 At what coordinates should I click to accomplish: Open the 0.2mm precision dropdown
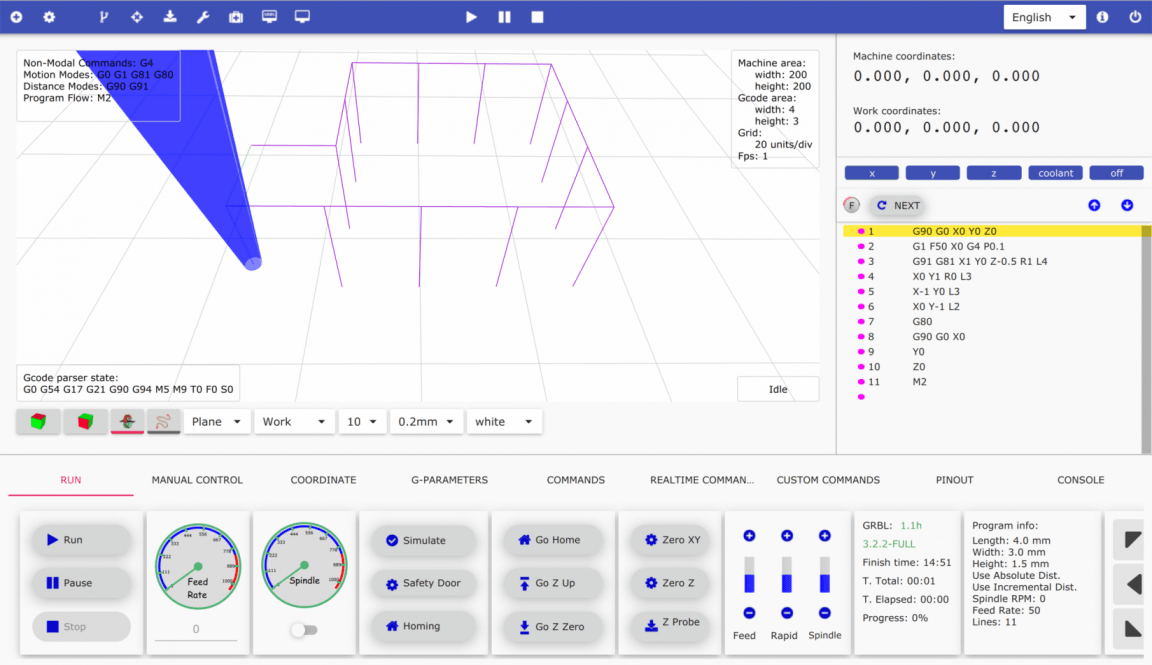[x=426, y=421]
